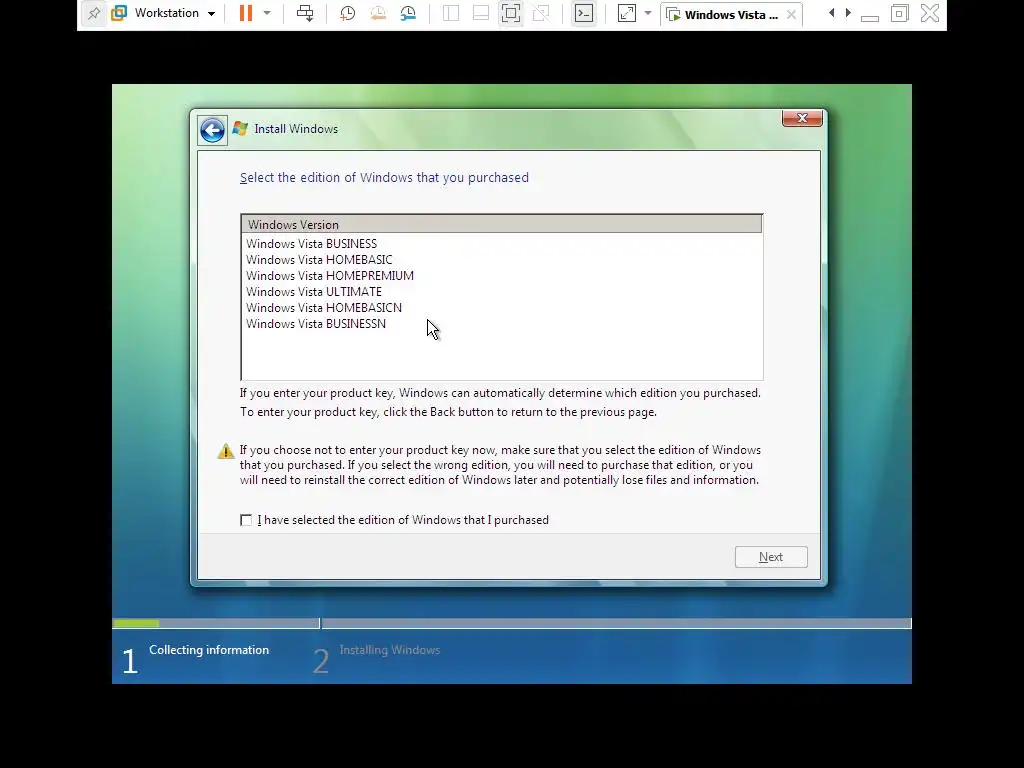Check 'I have selected the edition' checkbox
This screenshot has height=768, width=1024.
246,520
